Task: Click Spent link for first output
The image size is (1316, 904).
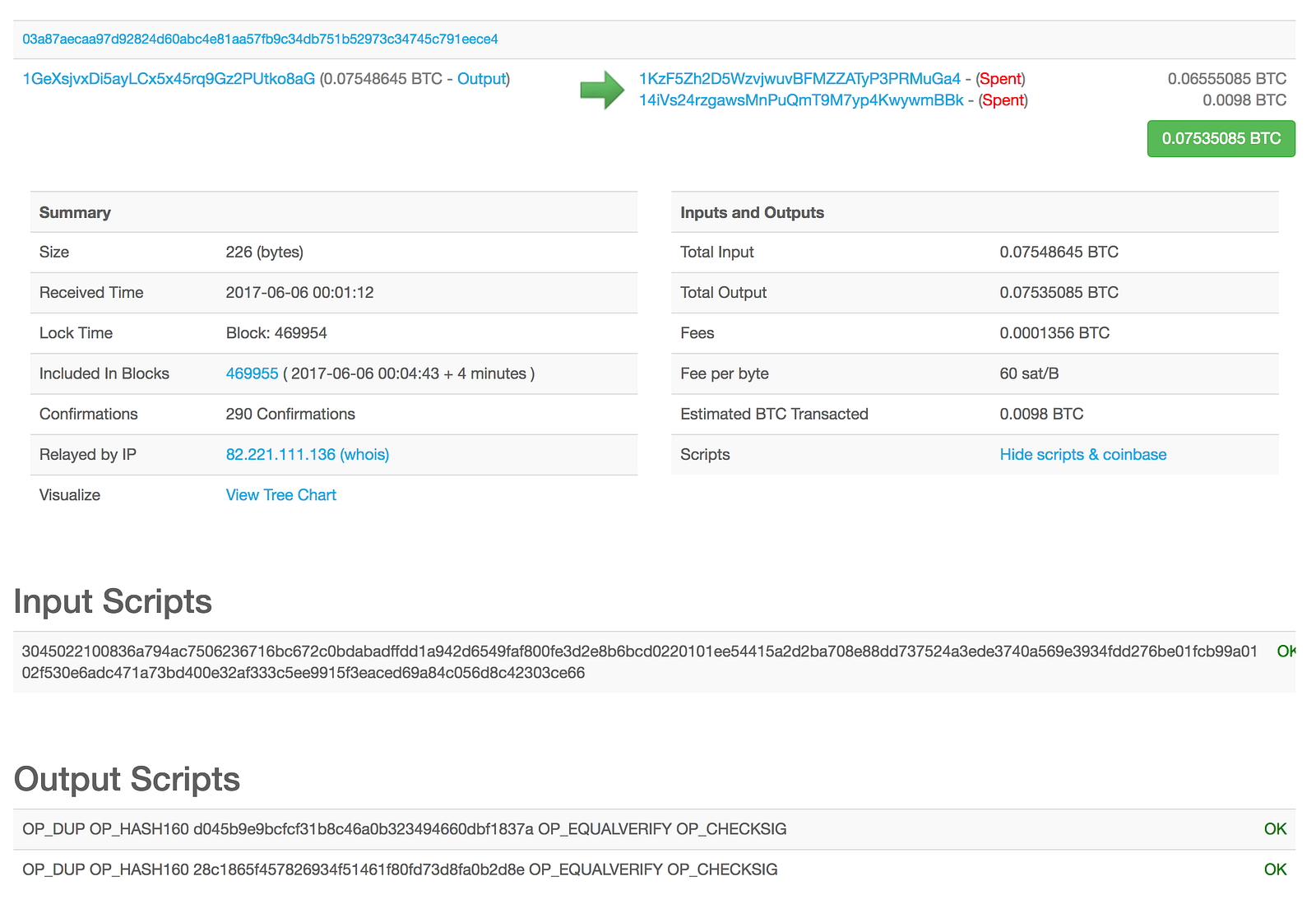Action: 1000,79
